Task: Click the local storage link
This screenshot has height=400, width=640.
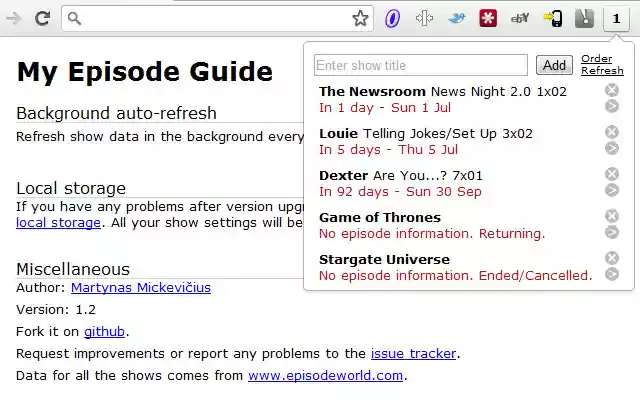Action: pyautogui.click(x=58, y=223)
